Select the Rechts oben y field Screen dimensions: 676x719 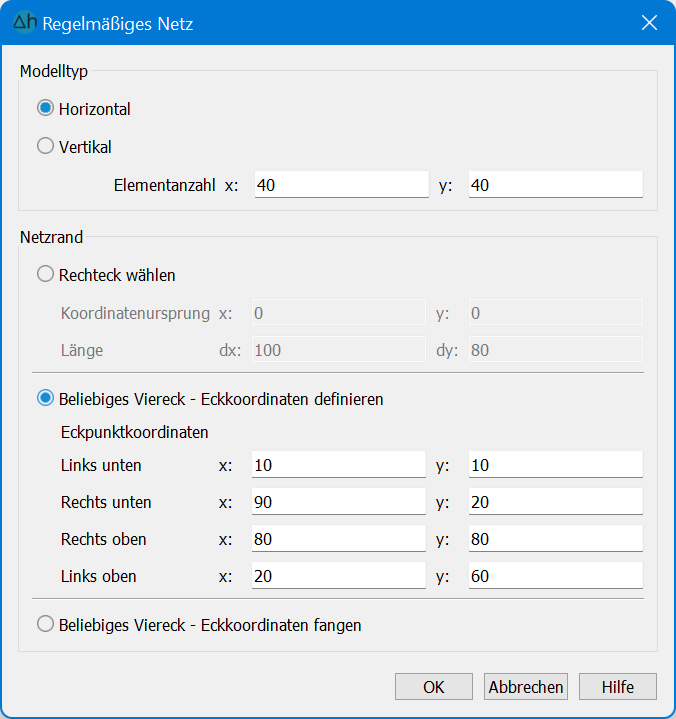555,539
